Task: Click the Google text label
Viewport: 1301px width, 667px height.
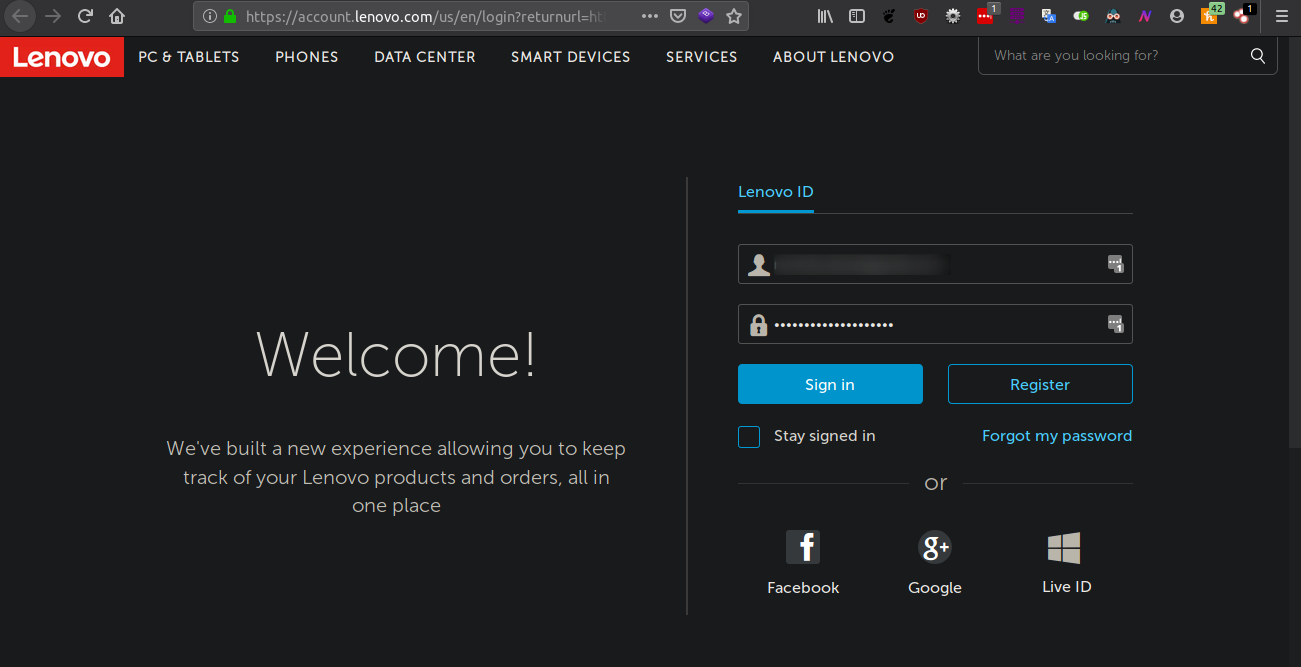Action: click(935, 588)
